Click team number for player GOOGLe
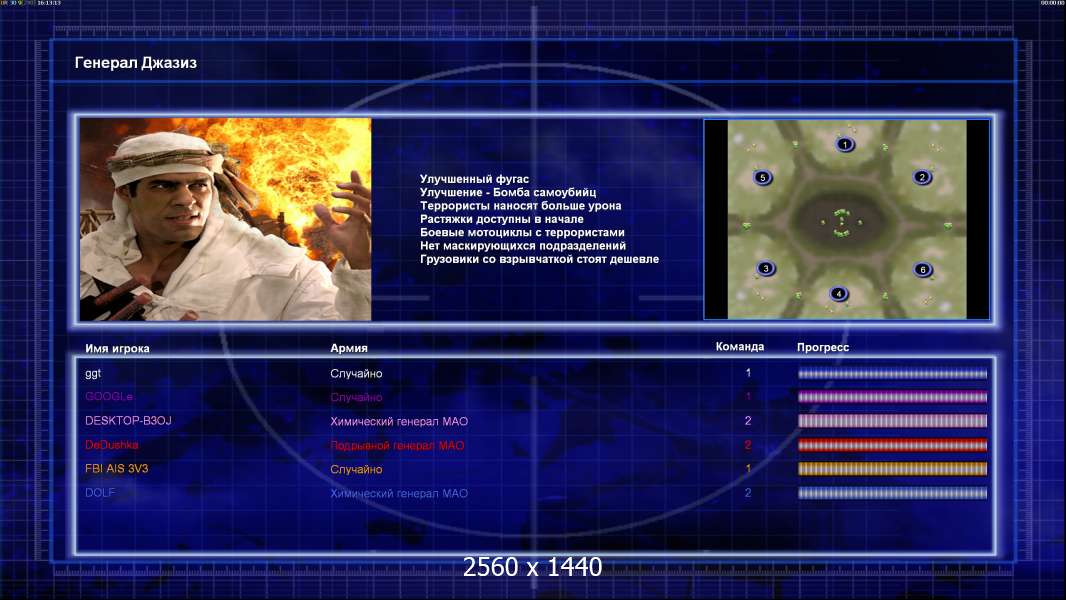 click(x=748, y=397)
